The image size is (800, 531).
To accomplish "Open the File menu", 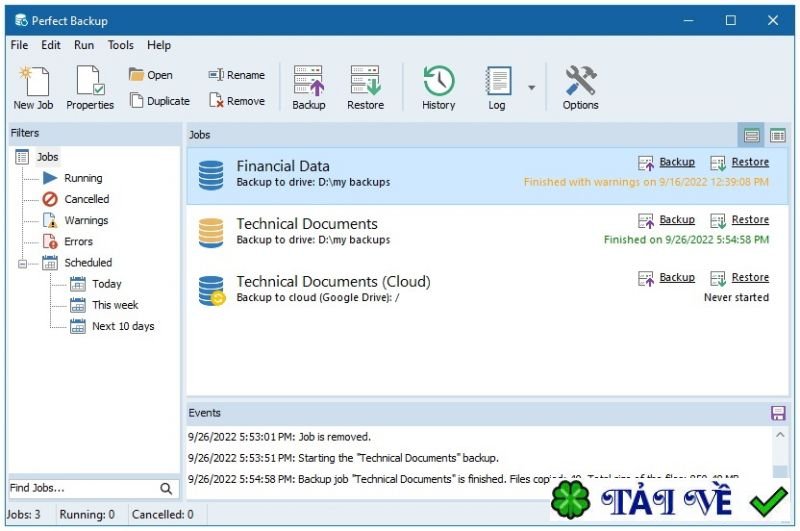I will click(19, 45).
